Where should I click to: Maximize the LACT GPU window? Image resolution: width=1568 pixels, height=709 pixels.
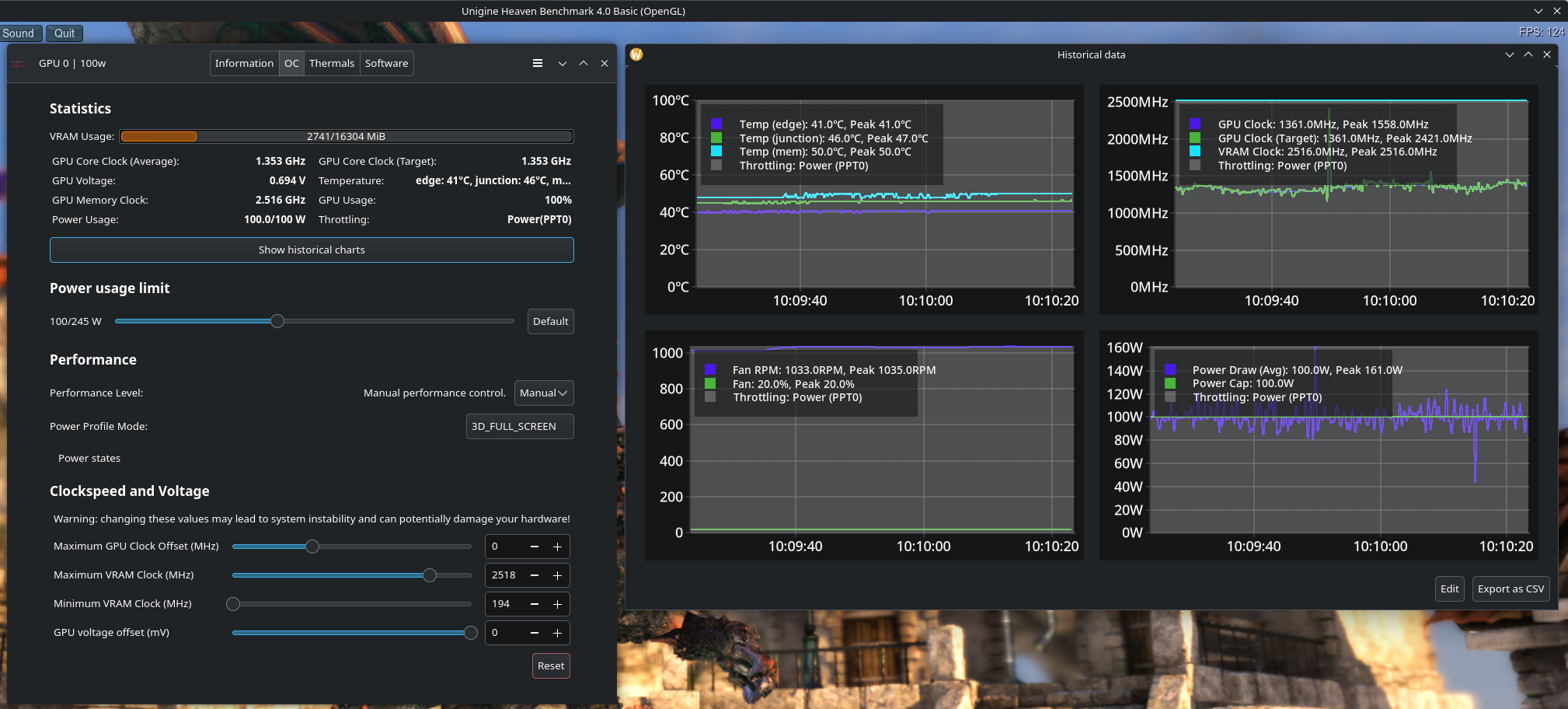(584, 64)
